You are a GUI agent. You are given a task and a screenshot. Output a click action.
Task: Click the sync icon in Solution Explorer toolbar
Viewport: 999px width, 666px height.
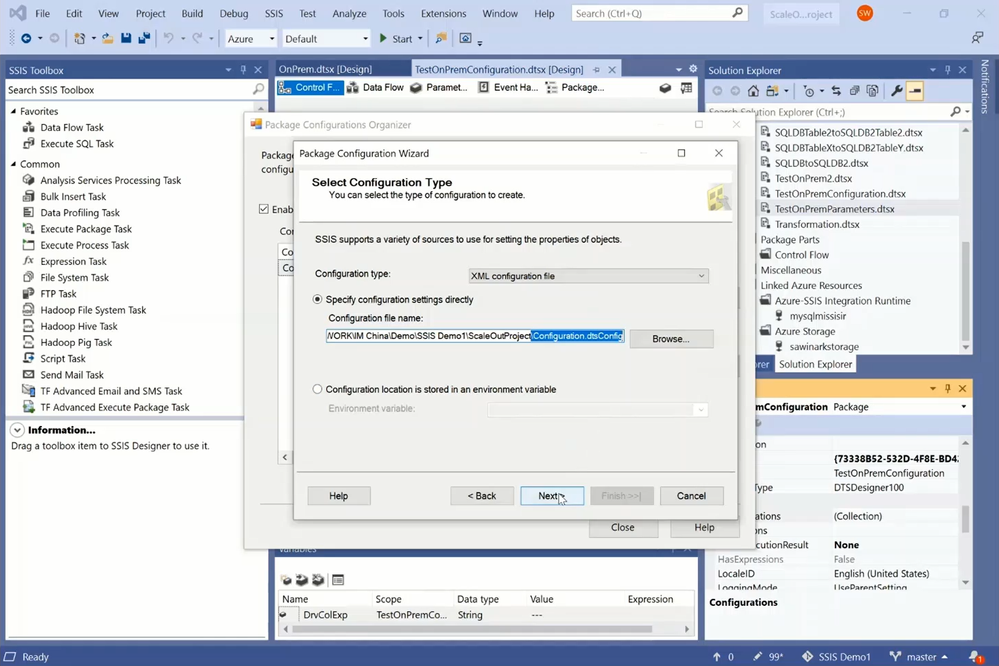836,91
